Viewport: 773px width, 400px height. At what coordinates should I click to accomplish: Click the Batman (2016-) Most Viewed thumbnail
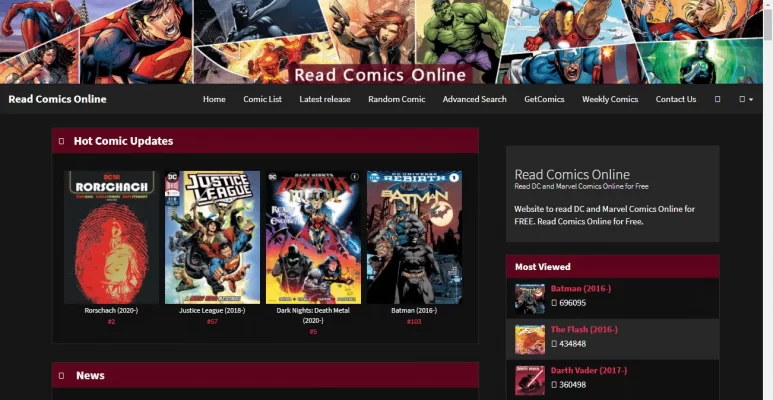coord(529,297)
